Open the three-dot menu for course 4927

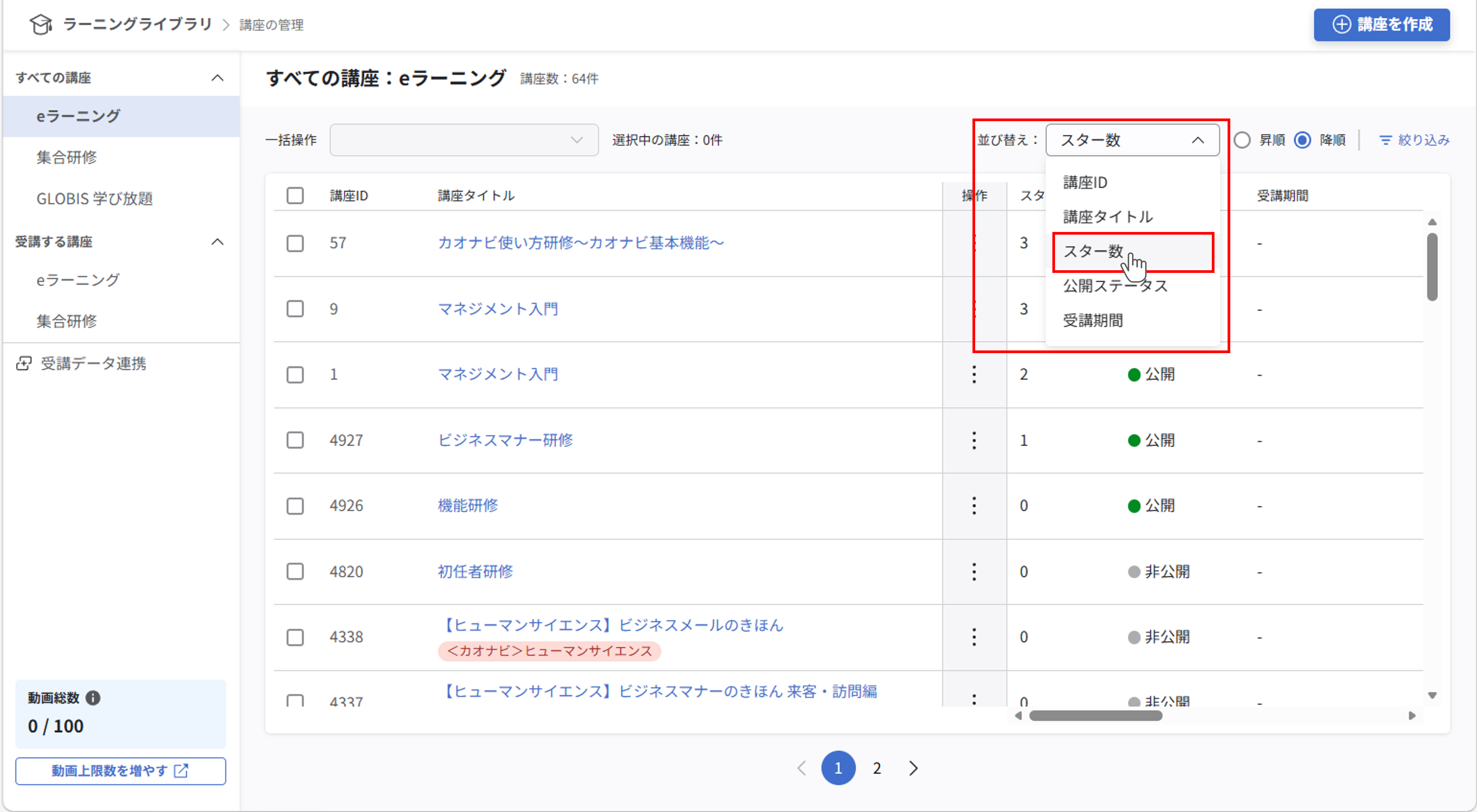973,440
